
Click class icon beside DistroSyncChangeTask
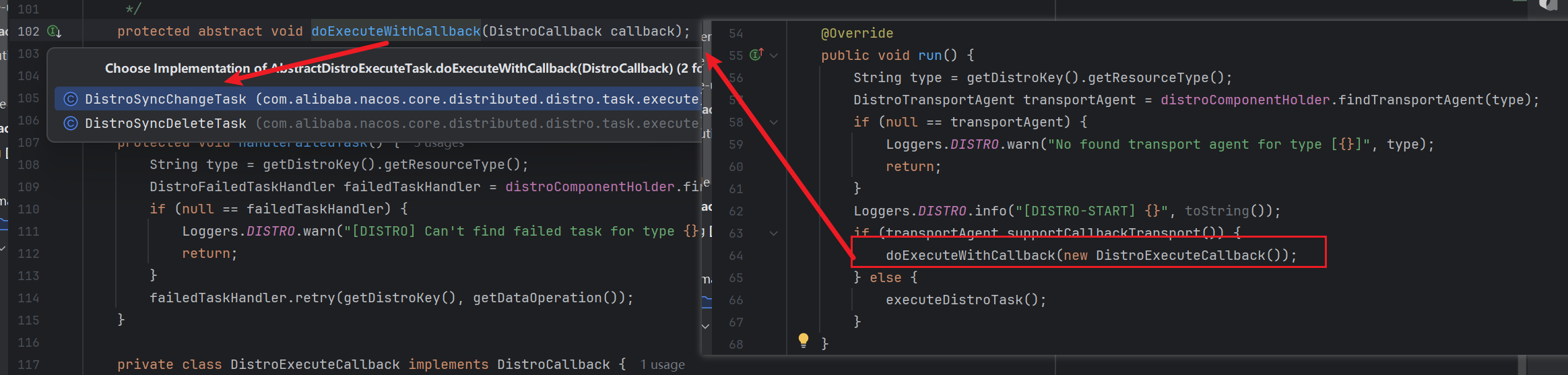click(70, 100)
